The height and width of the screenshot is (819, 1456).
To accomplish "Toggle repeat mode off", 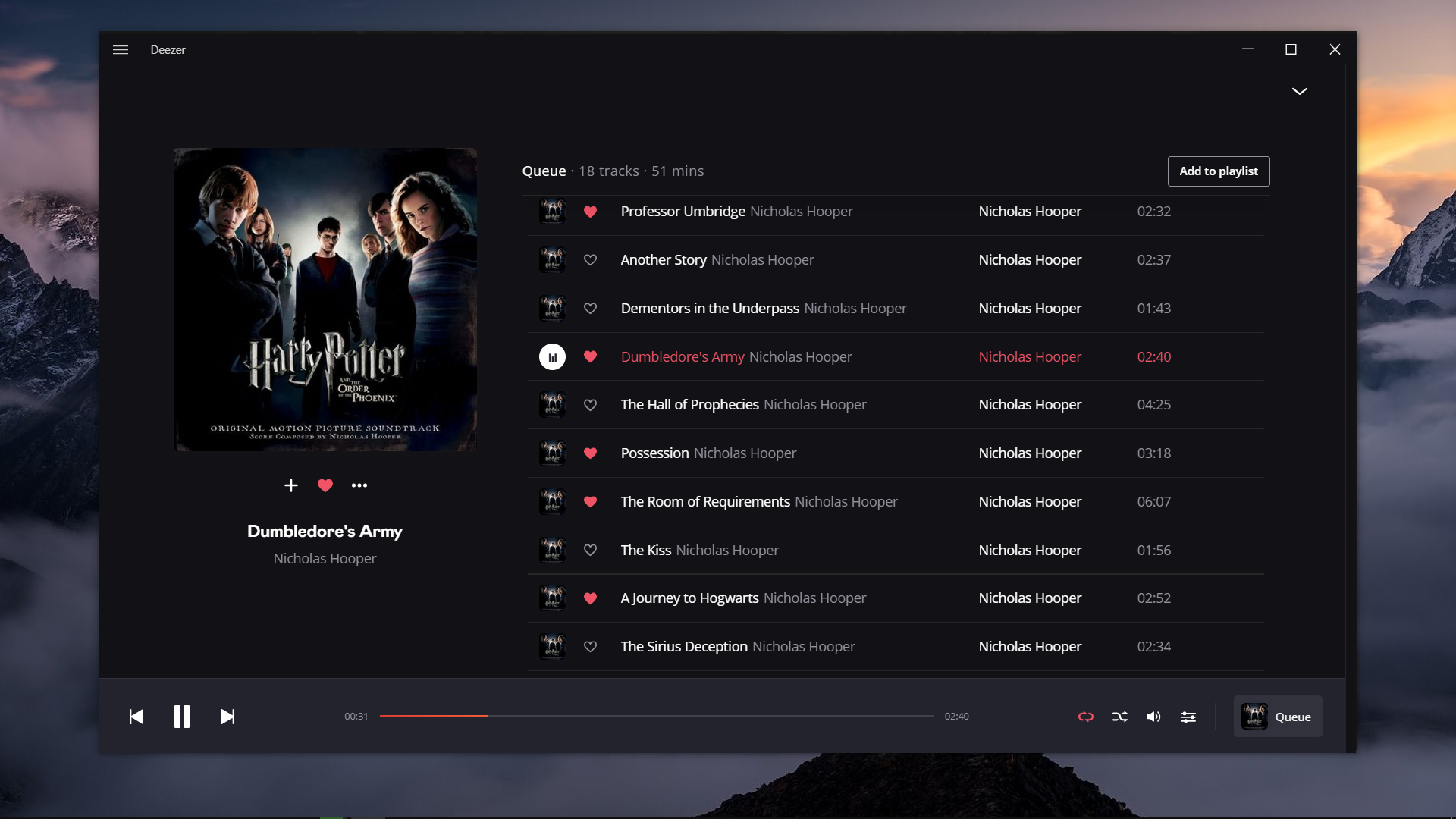I will point(1085,717).
